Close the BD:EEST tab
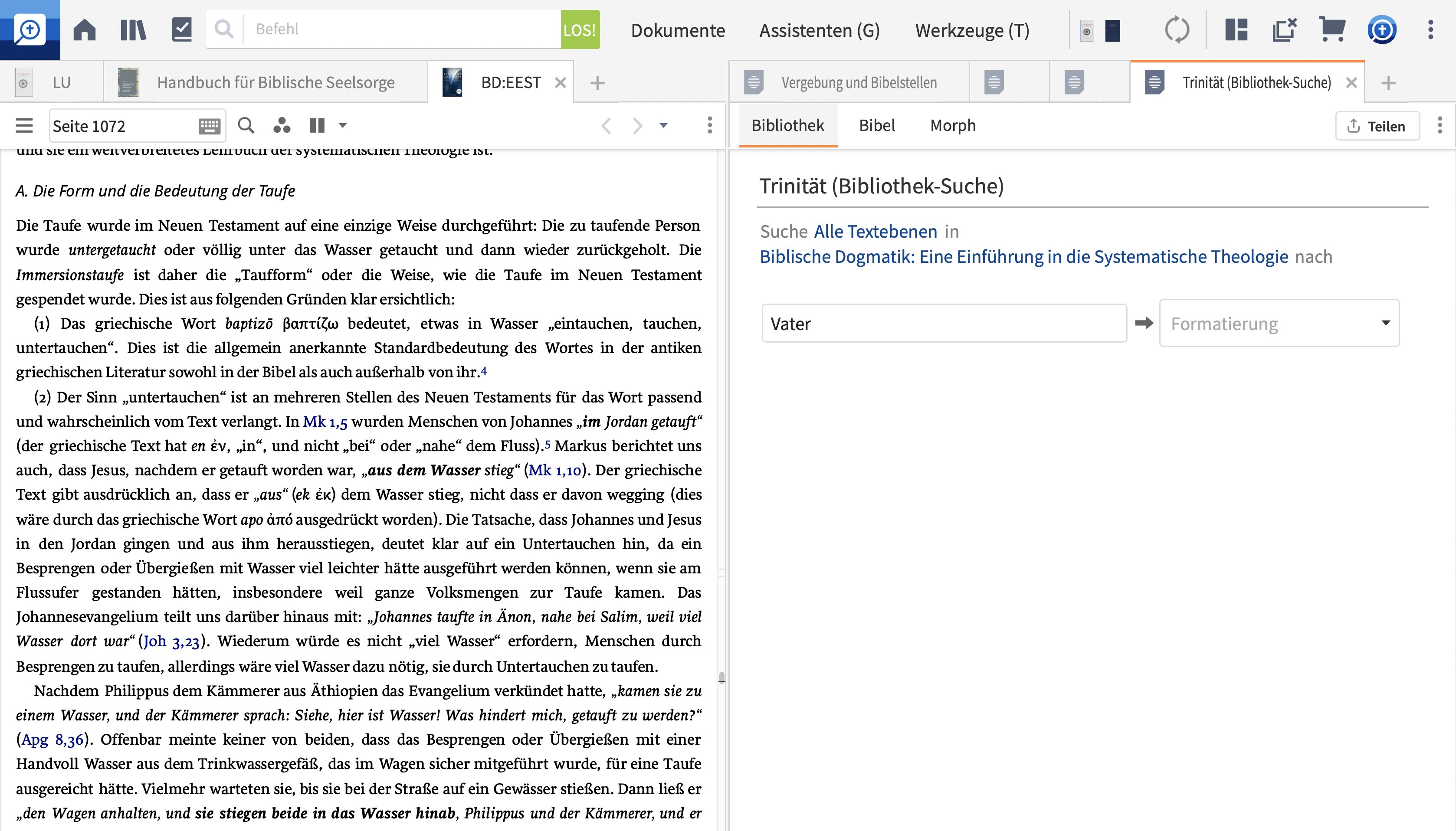The image size is (1456, 831). point(561,83)
